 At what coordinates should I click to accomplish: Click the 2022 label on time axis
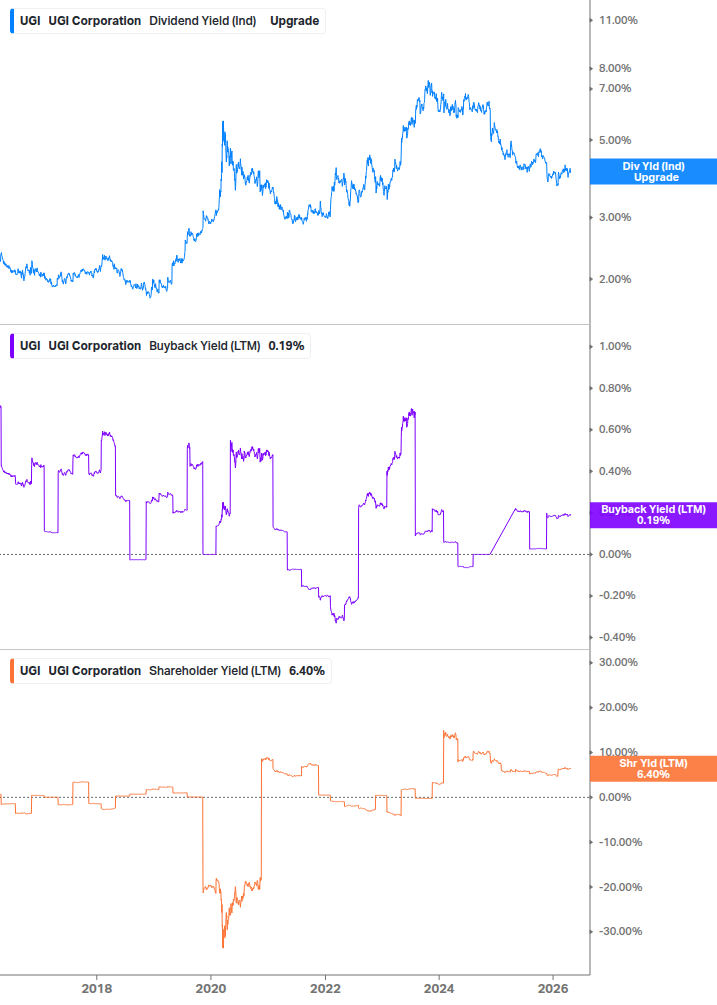tap(326, 988)
